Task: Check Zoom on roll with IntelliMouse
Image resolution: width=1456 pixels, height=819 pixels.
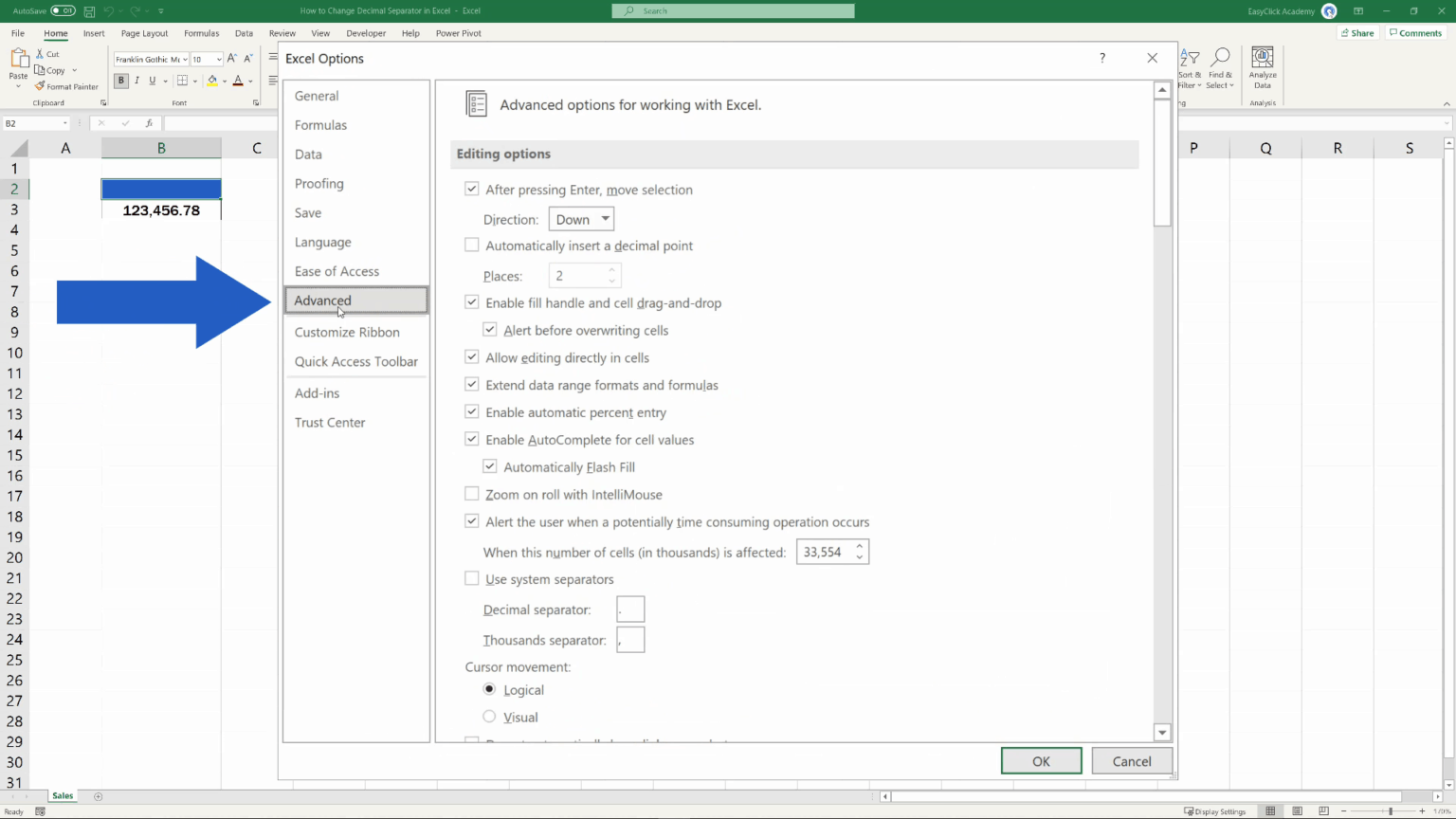Action: click(471, 493)
